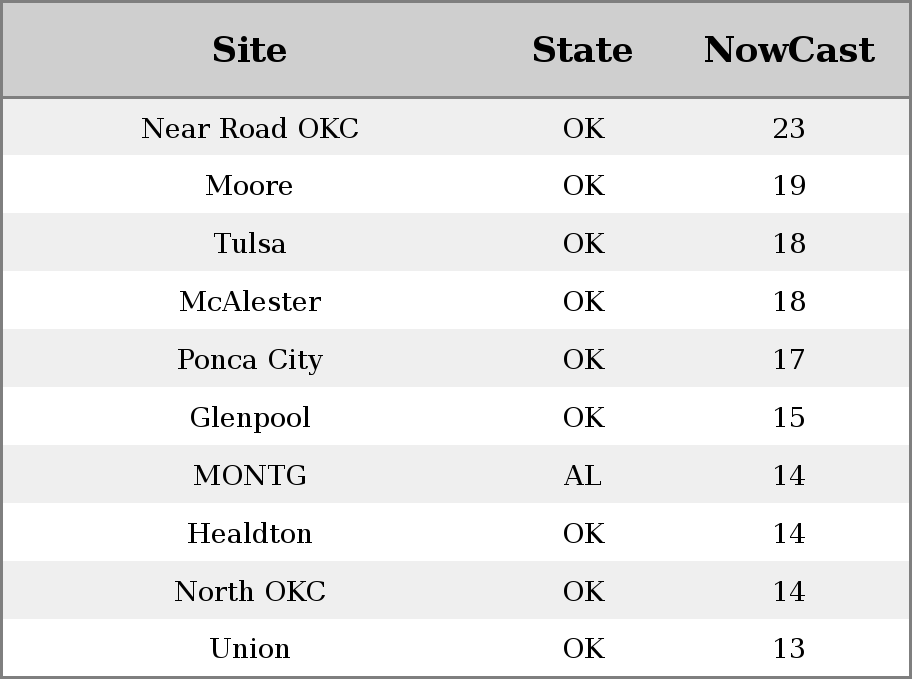Select the Glenpool site row
This screenshot has width=912, height=679.
coord(456,417)
